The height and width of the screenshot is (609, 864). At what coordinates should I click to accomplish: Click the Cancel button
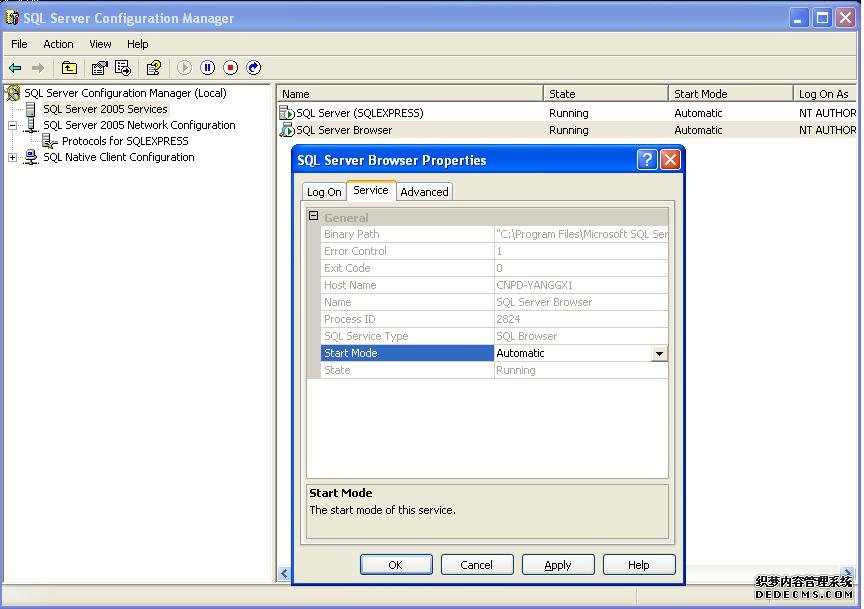477,564
